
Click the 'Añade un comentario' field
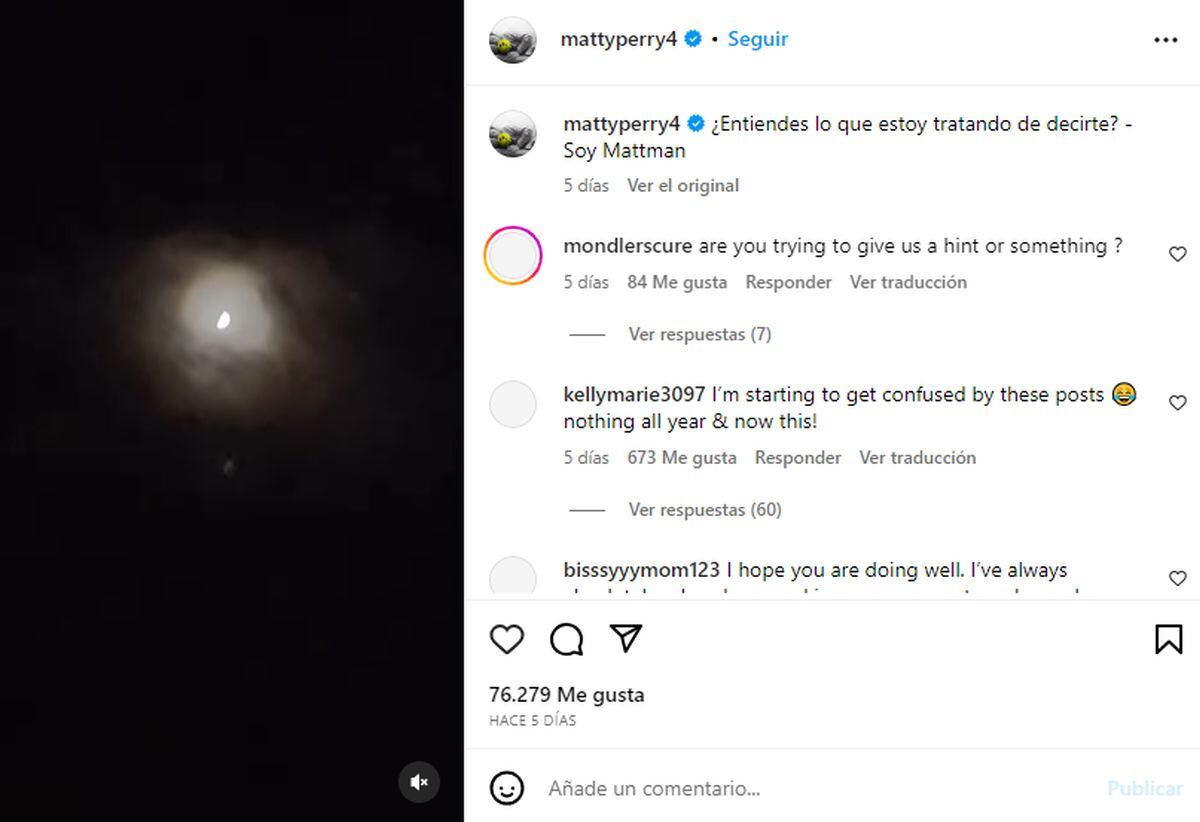coord(700,788)
